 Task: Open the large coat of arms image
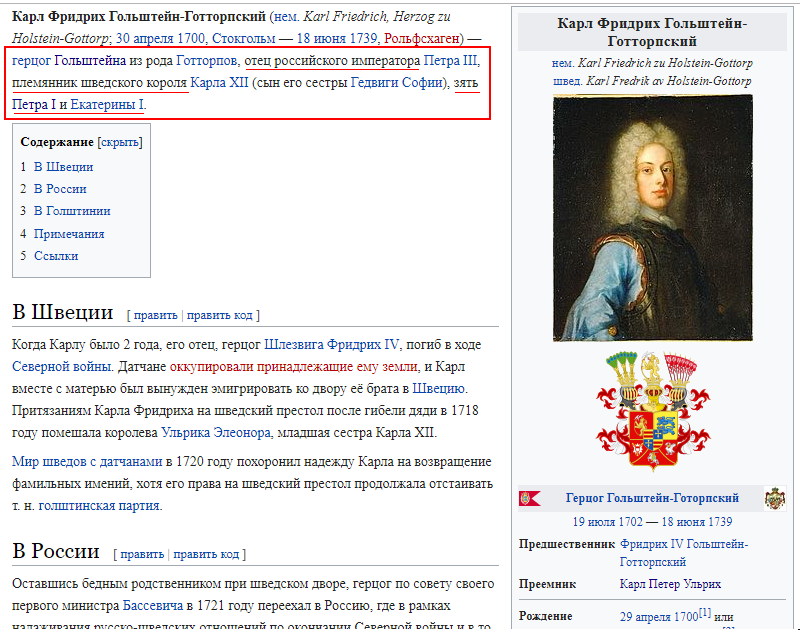point(653,411)
